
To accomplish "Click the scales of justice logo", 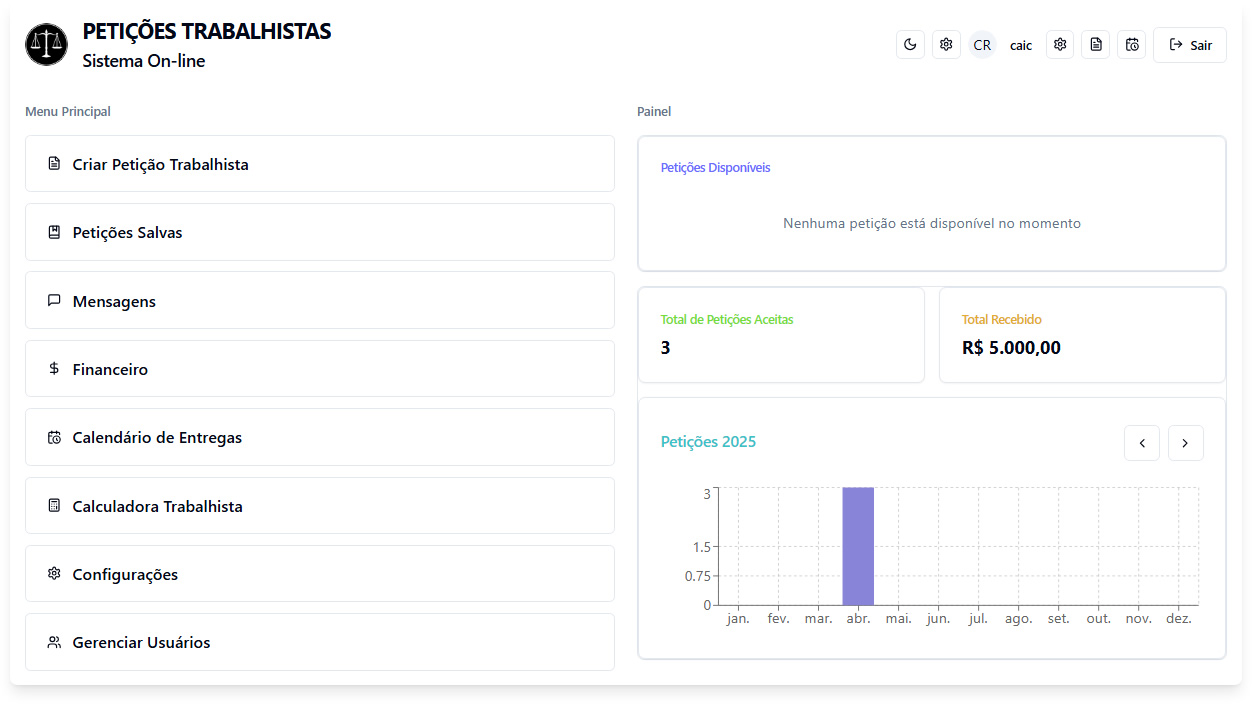I will (x=46, y=45).
